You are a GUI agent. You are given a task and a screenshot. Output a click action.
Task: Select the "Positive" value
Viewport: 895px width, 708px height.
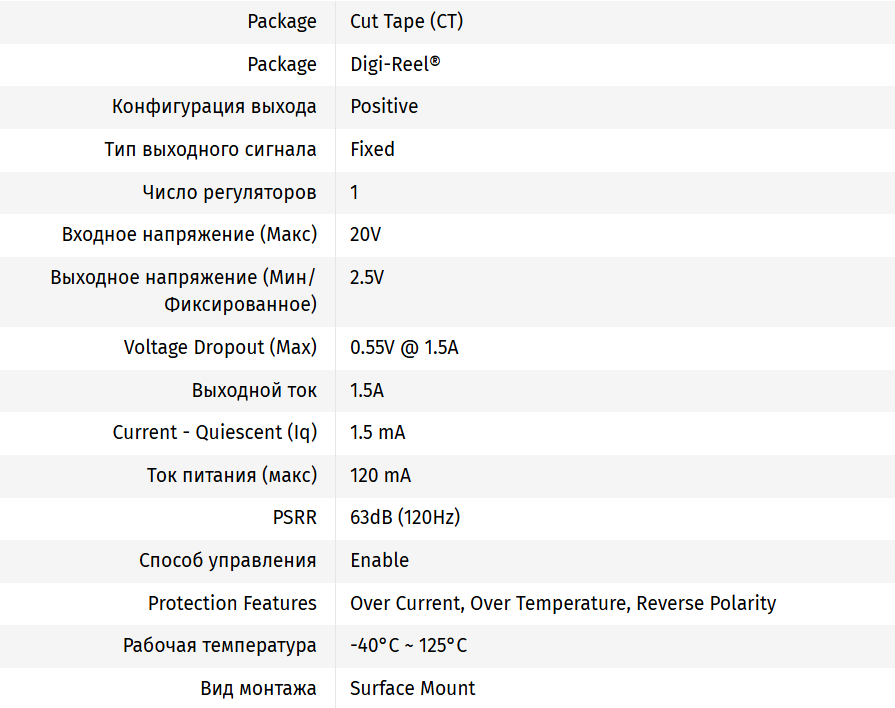[384, 106]
